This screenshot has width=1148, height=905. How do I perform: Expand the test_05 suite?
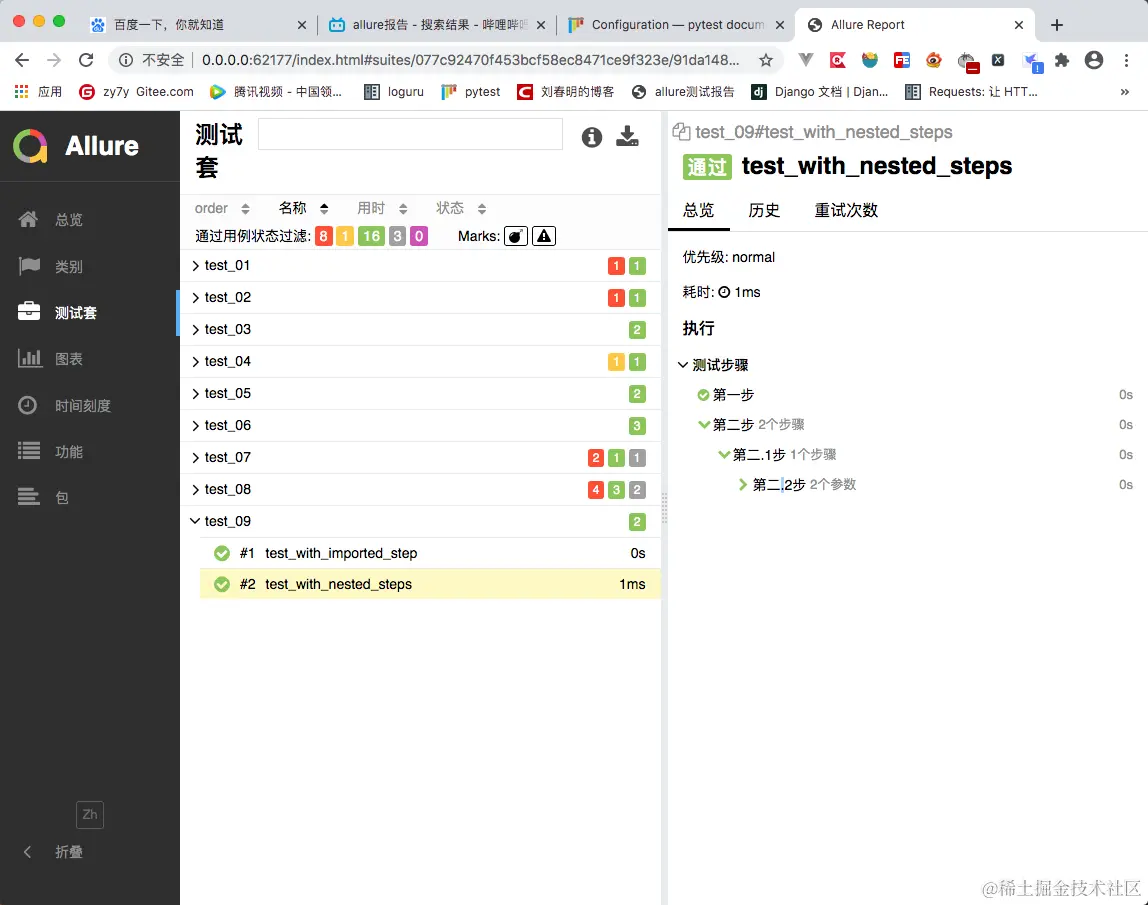click(x=420, y=393)
